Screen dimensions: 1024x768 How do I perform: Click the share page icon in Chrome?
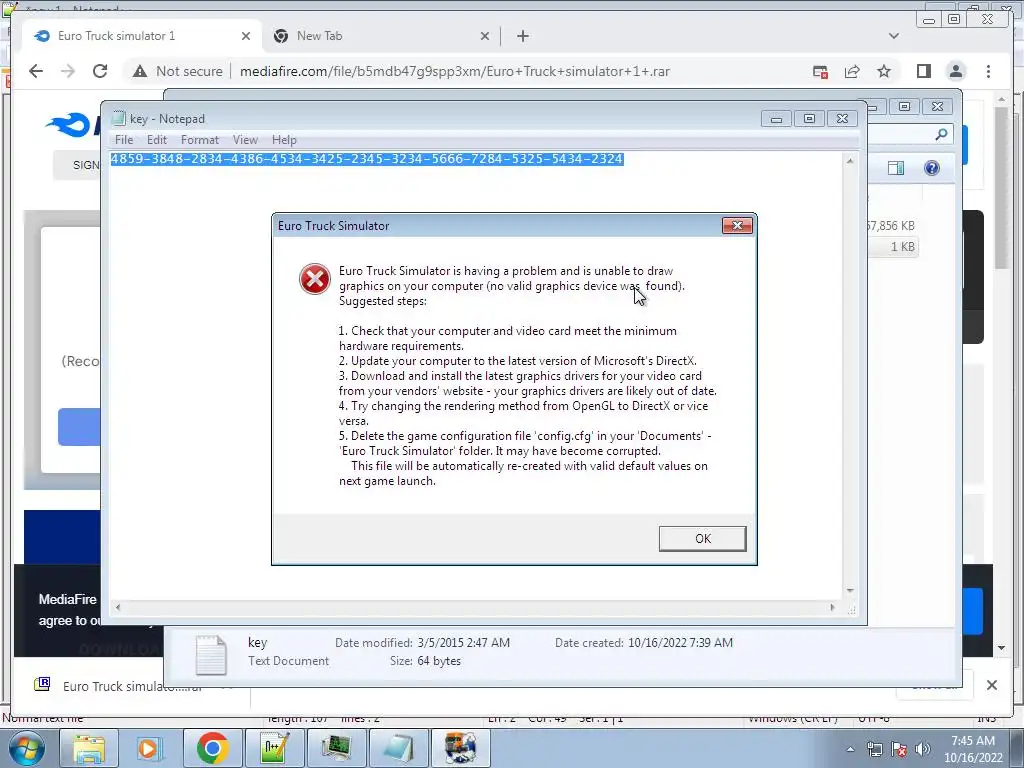[x=852, y=71]
